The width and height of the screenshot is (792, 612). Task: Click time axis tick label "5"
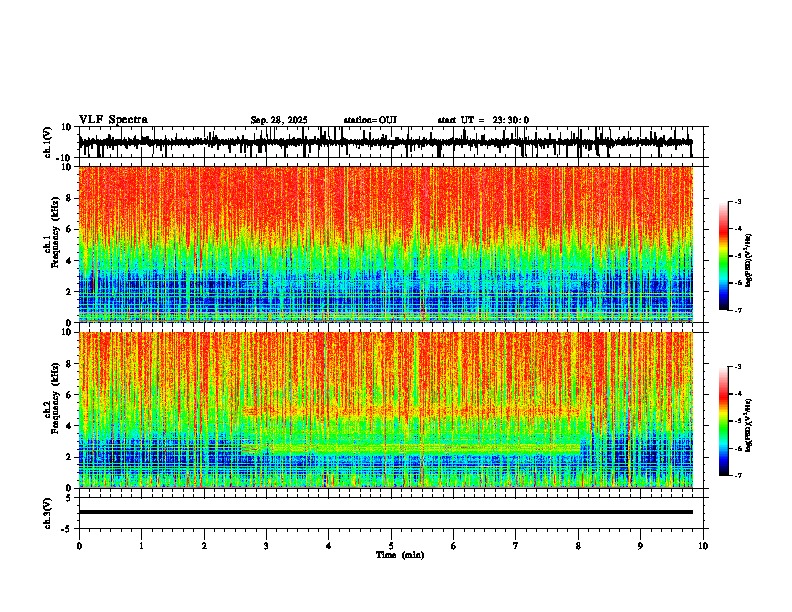391,546
